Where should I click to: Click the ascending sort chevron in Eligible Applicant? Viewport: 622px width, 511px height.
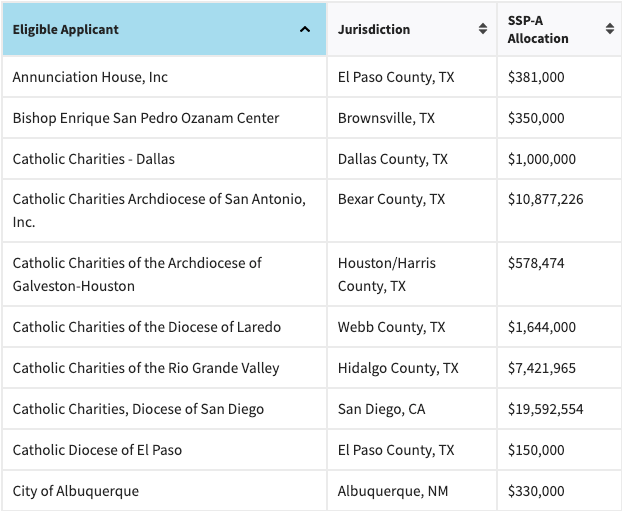click(x=305, y=29)
